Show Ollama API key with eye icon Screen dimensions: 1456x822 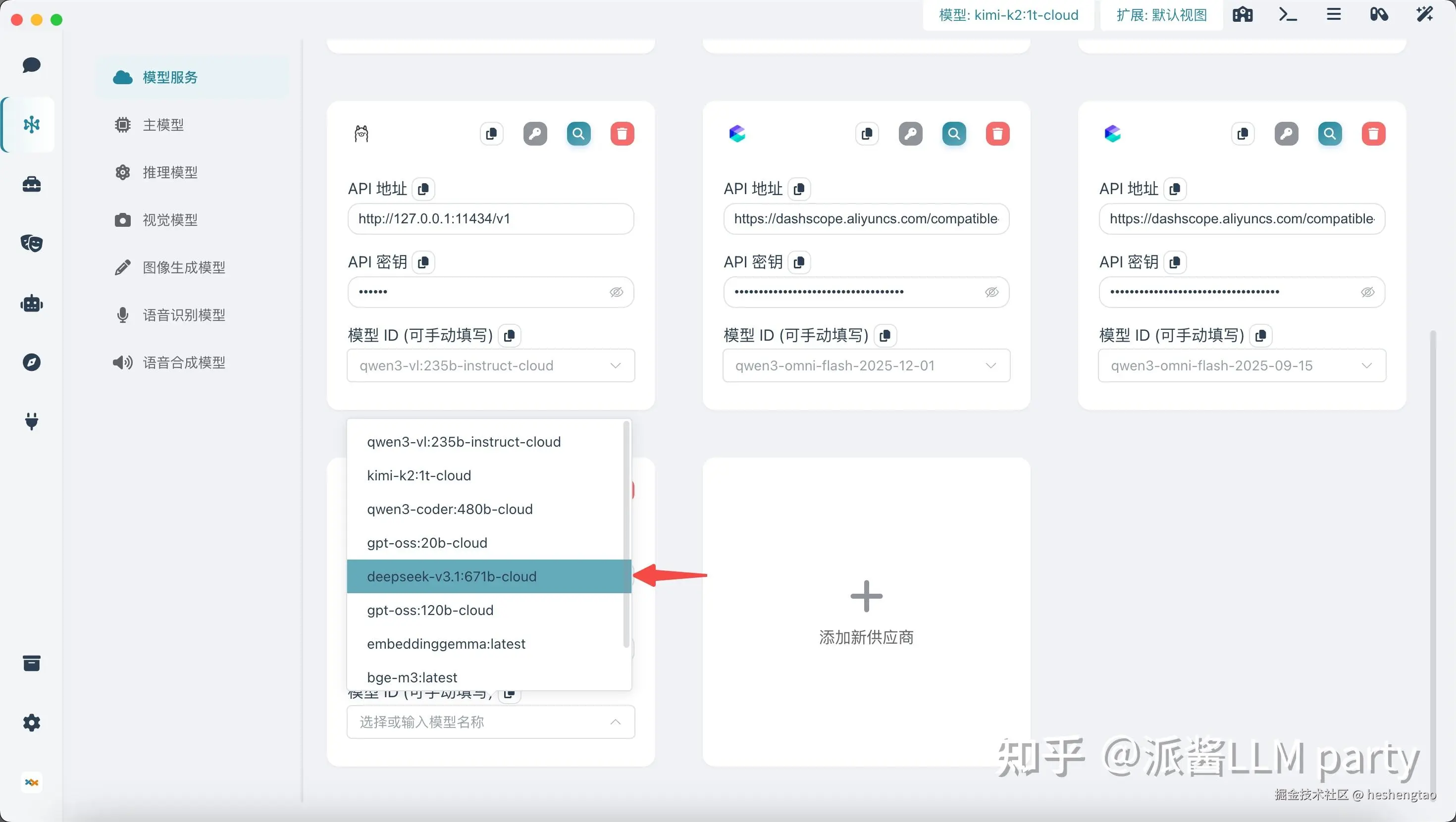[616, 292]
